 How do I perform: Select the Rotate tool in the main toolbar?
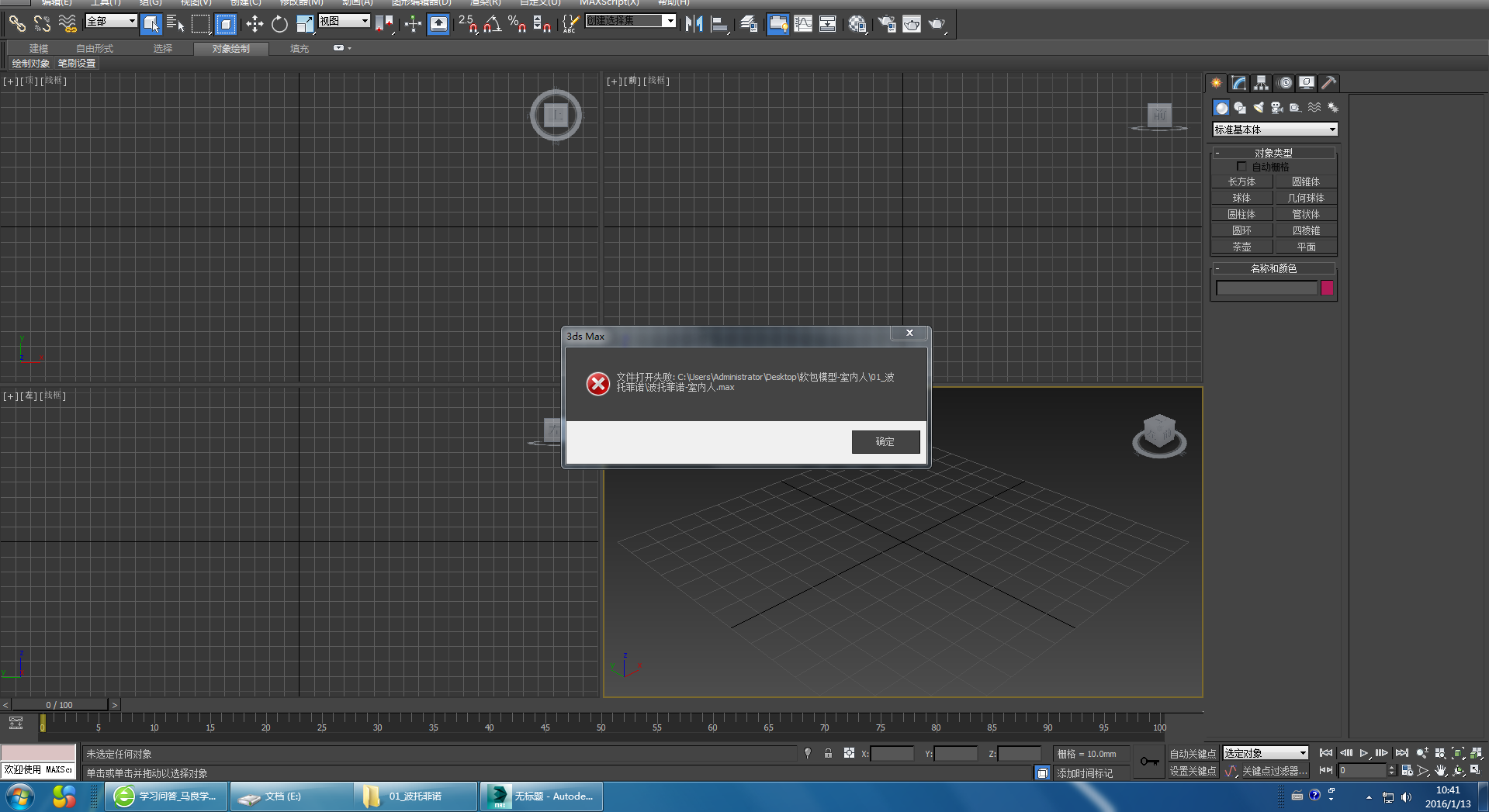[279, 24]
